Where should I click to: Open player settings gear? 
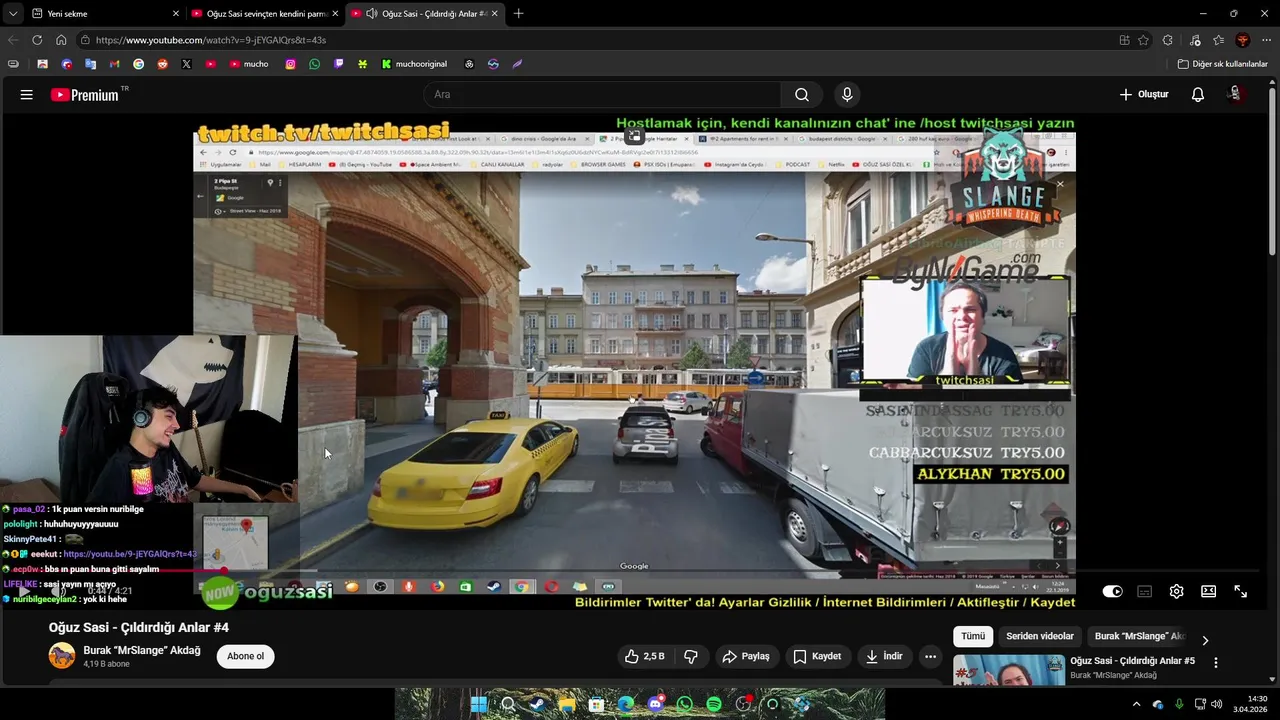click(x=1177, y=591)
